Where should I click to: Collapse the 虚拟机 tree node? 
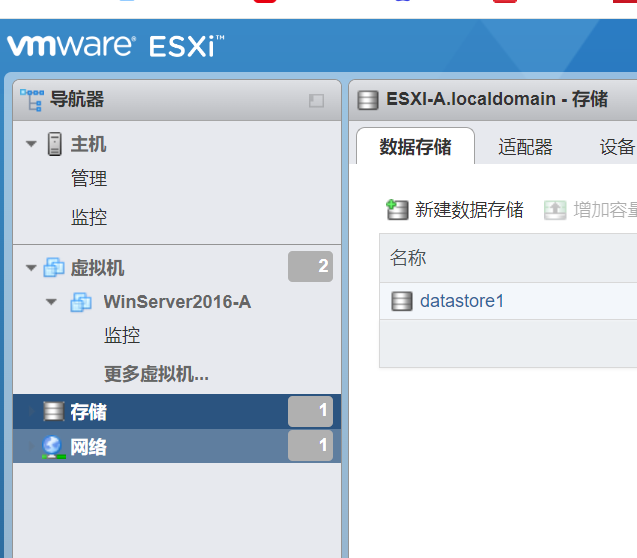[31, 268]
